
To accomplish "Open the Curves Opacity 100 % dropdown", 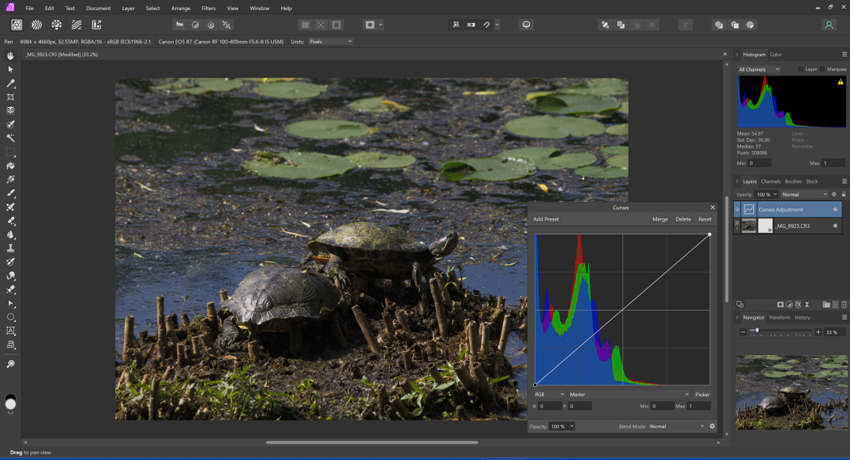I will click(x=562, y=426).
